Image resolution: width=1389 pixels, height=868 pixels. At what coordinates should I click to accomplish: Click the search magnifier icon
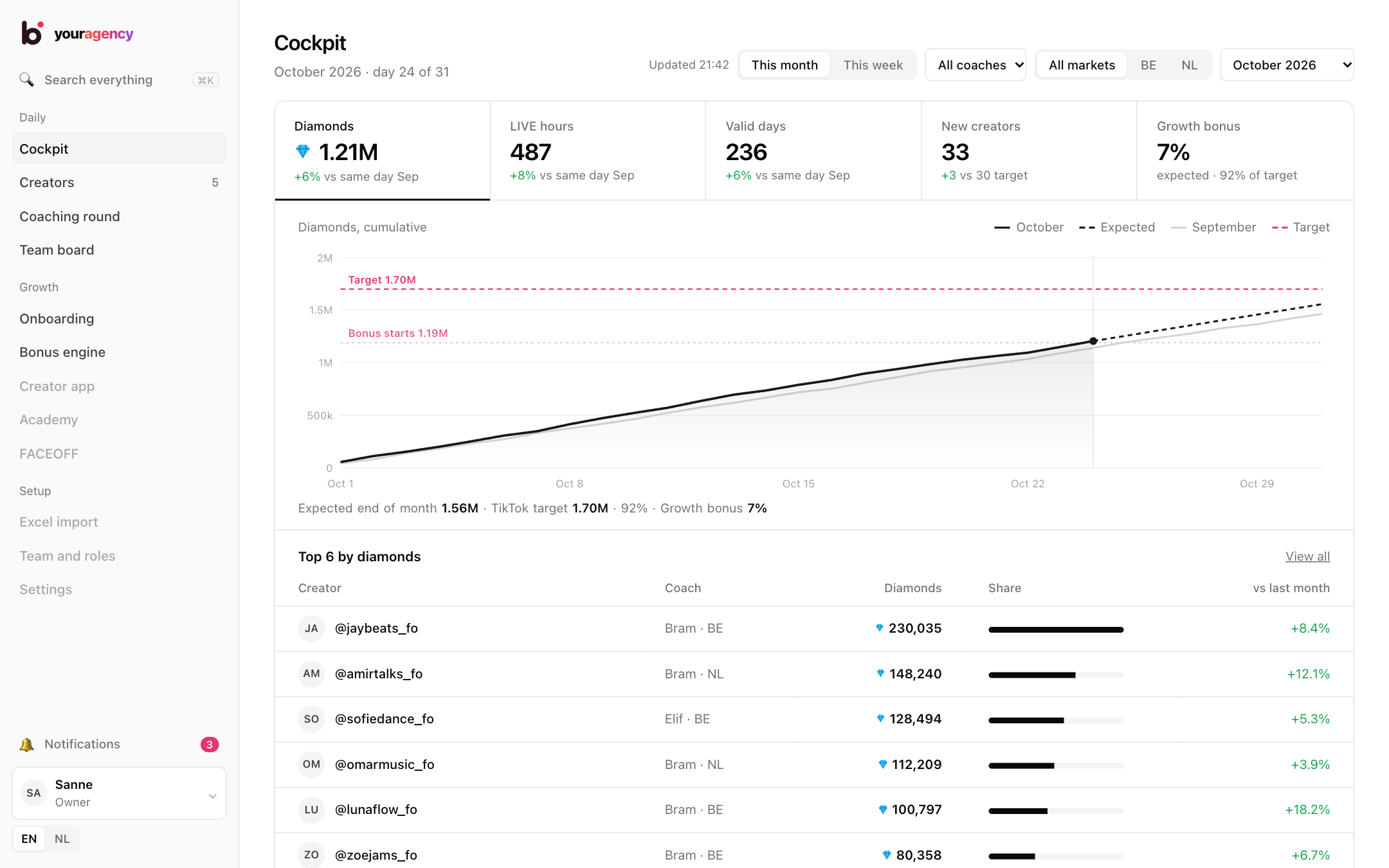(x=26, y=80)
